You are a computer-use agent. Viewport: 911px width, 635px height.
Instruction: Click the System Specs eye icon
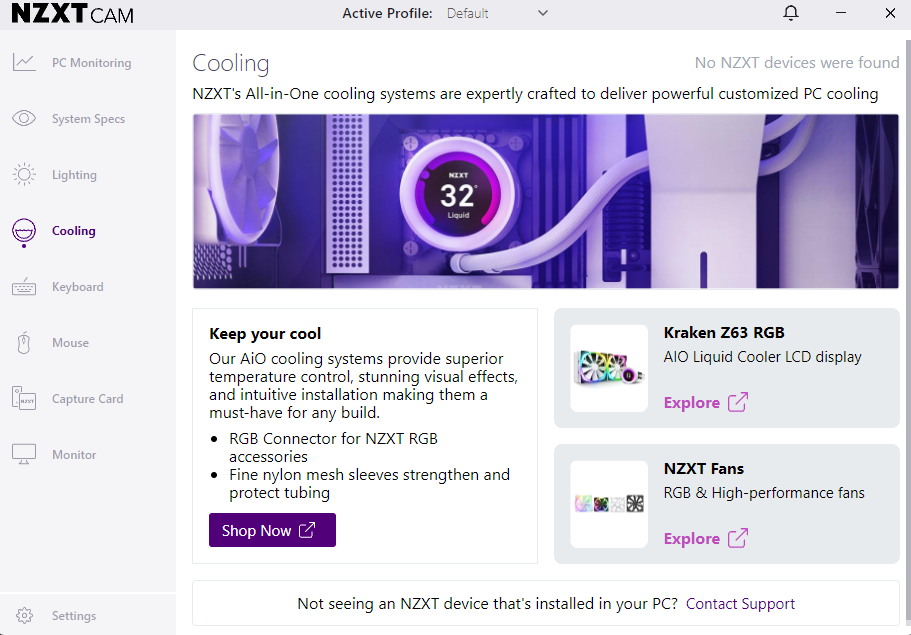click(24, 119)
